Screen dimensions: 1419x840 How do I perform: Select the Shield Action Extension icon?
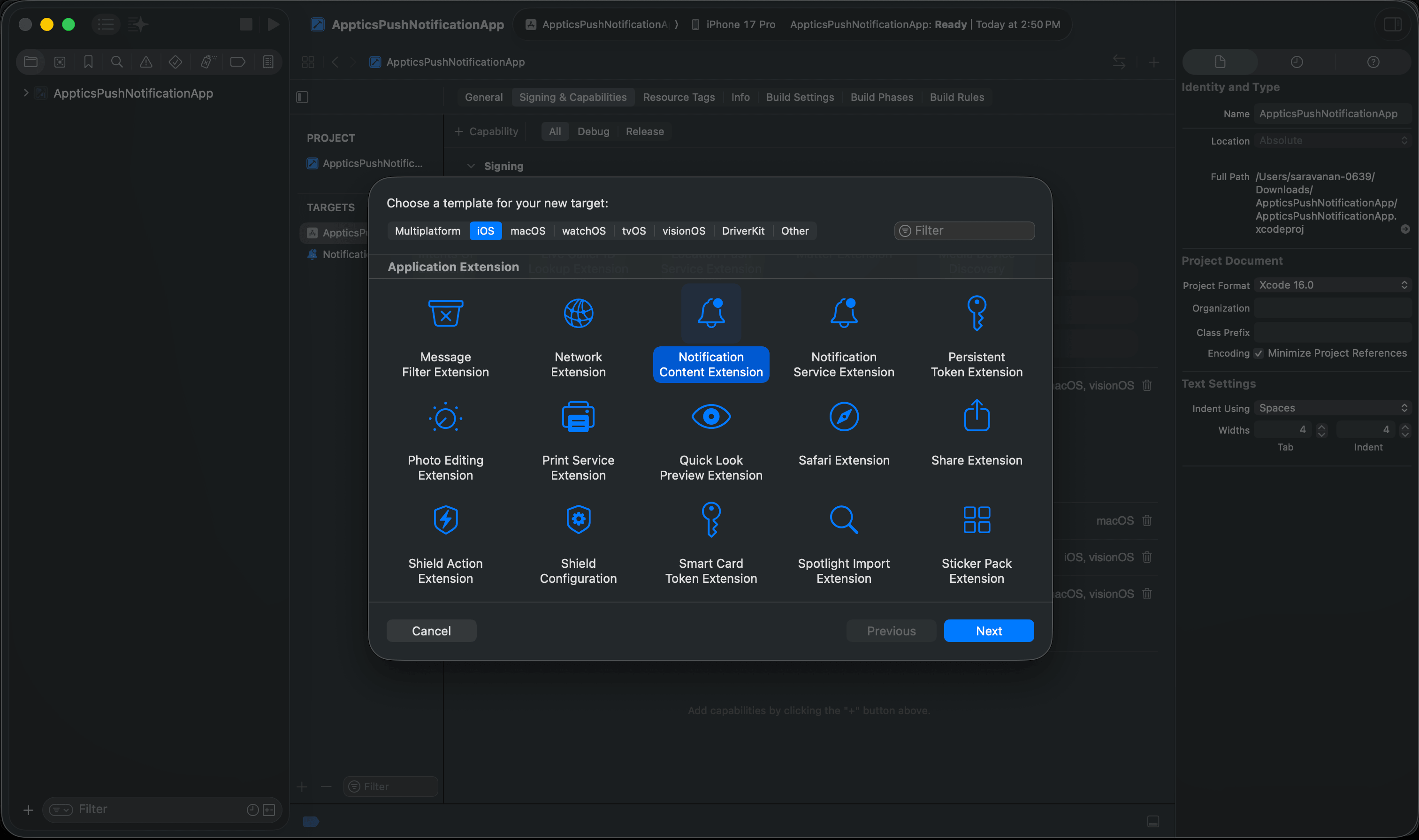click(445, 519)
